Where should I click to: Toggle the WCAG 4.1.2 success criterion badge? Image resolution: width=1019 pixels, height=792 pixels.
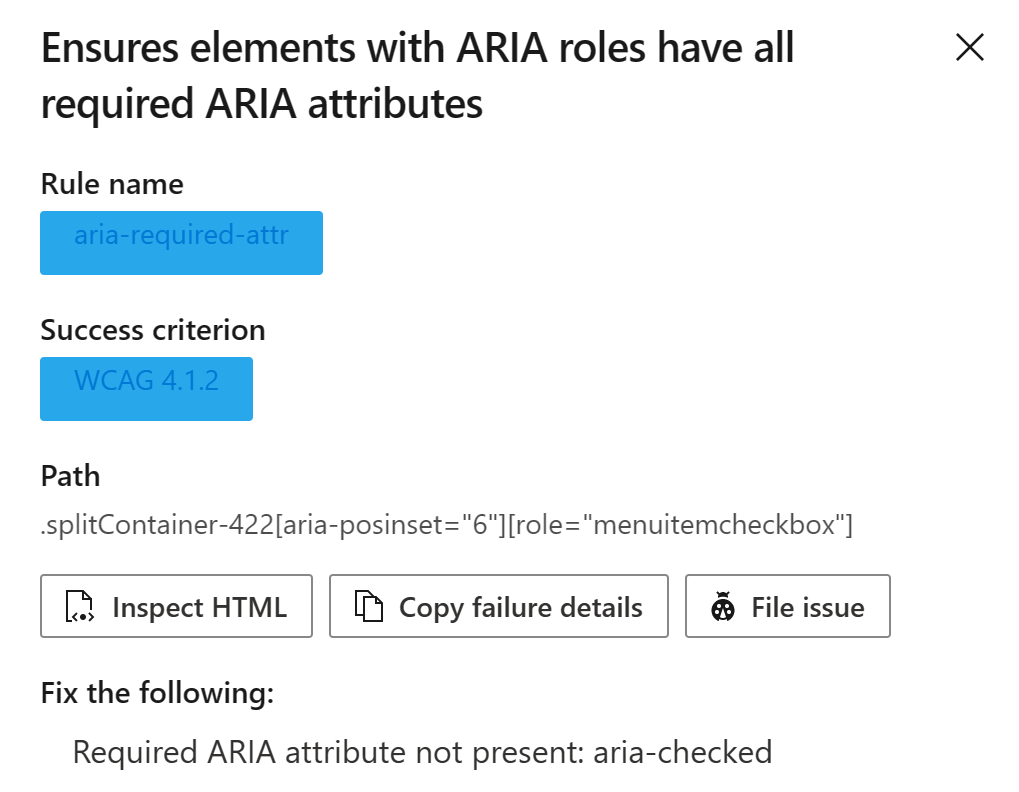tap(146, 388)
